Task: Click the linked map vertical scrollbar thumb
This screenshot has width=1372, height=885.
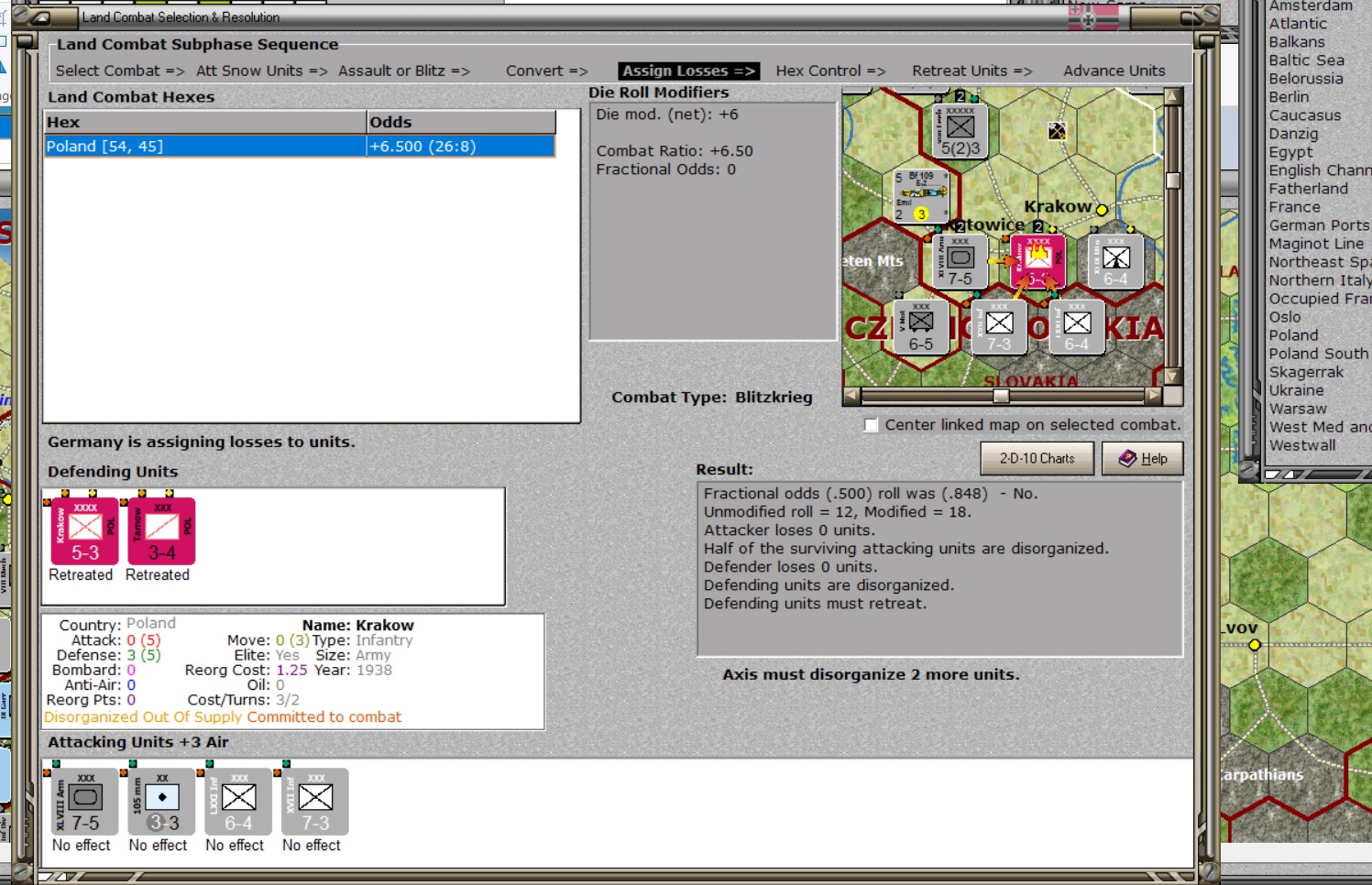Action: point(1172,180)
